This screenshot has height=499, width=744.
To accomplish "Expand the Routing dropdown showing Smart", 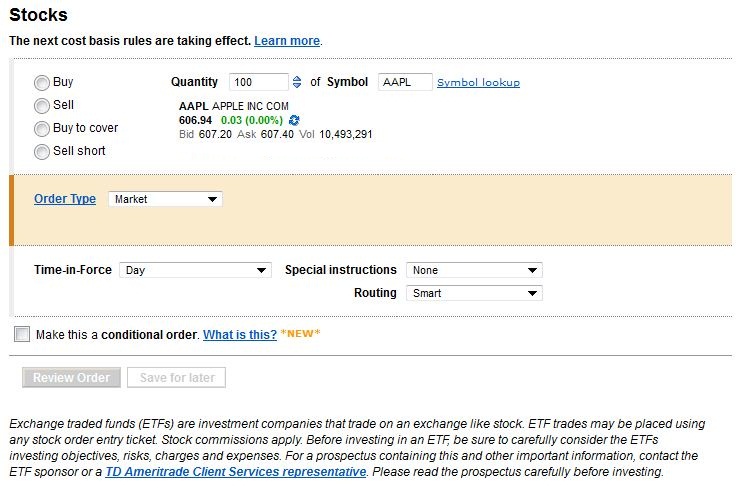I will coord(474,293).
